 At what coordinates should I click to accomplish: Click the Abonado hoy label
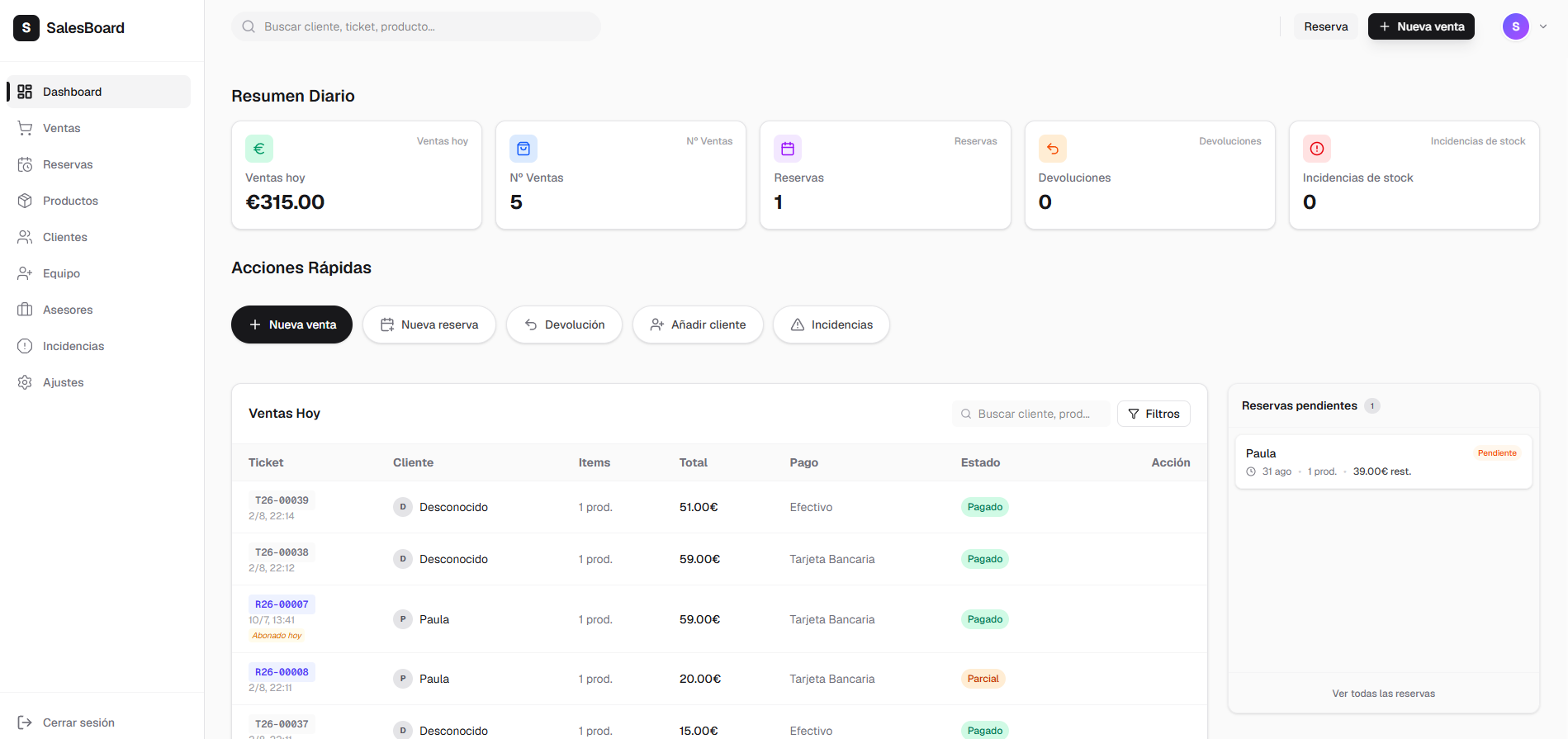point(277,636)
